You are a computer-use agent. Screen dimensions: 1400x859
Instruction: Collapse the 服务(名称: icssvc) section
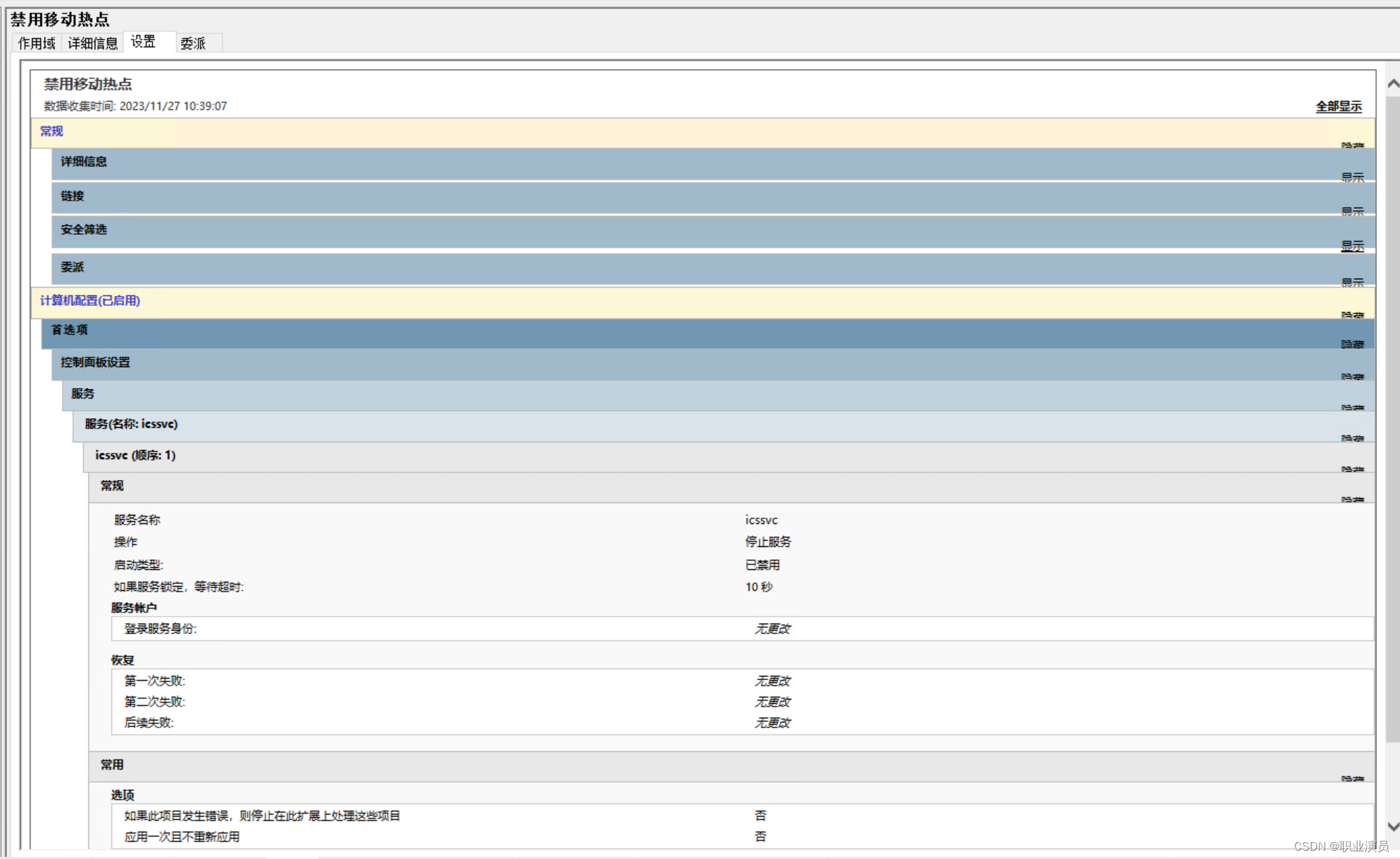131,424
